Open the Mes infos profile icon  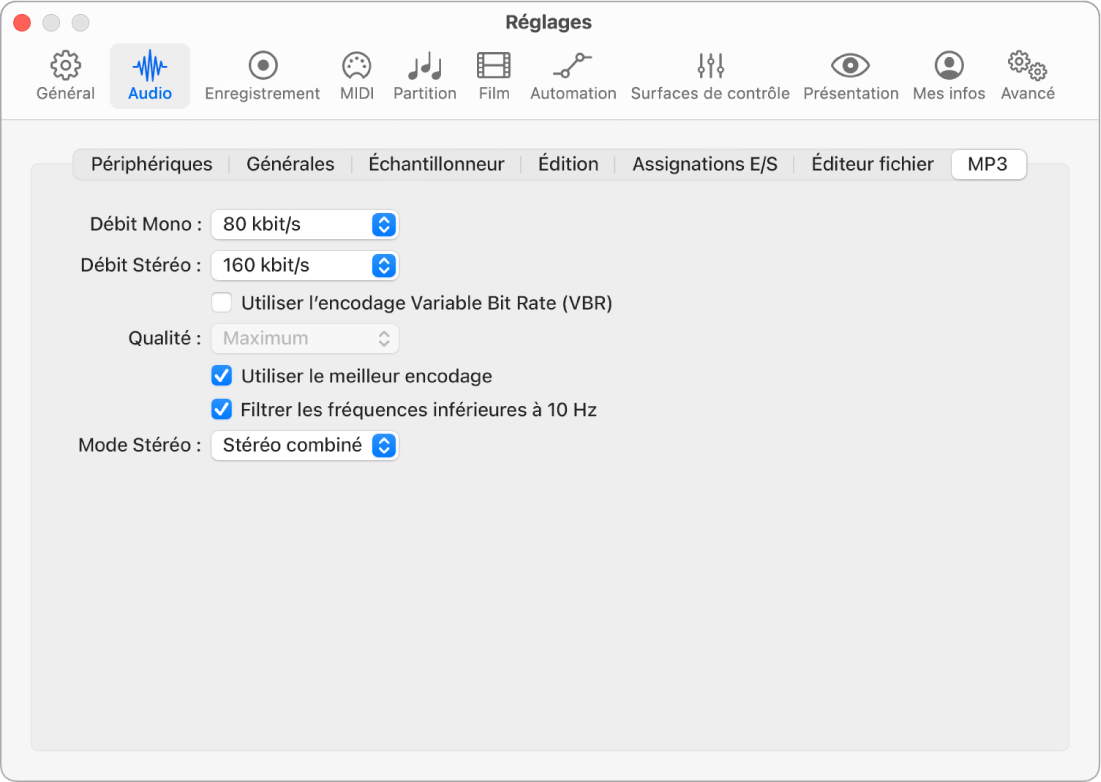click(949, 66)
